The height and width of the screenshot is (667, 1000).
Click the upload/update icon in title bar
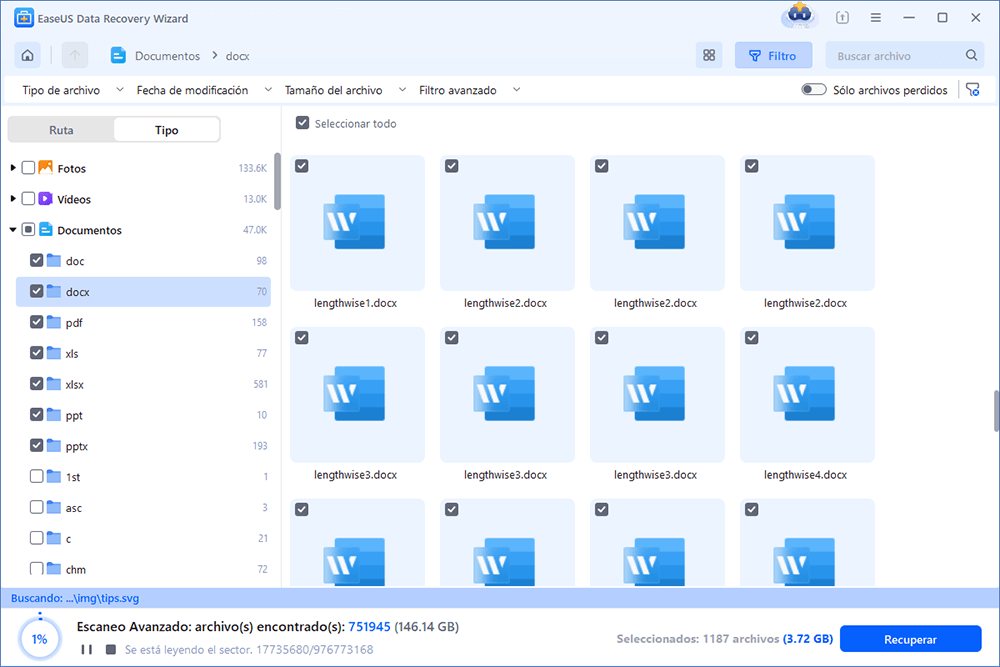click(842, 18)
